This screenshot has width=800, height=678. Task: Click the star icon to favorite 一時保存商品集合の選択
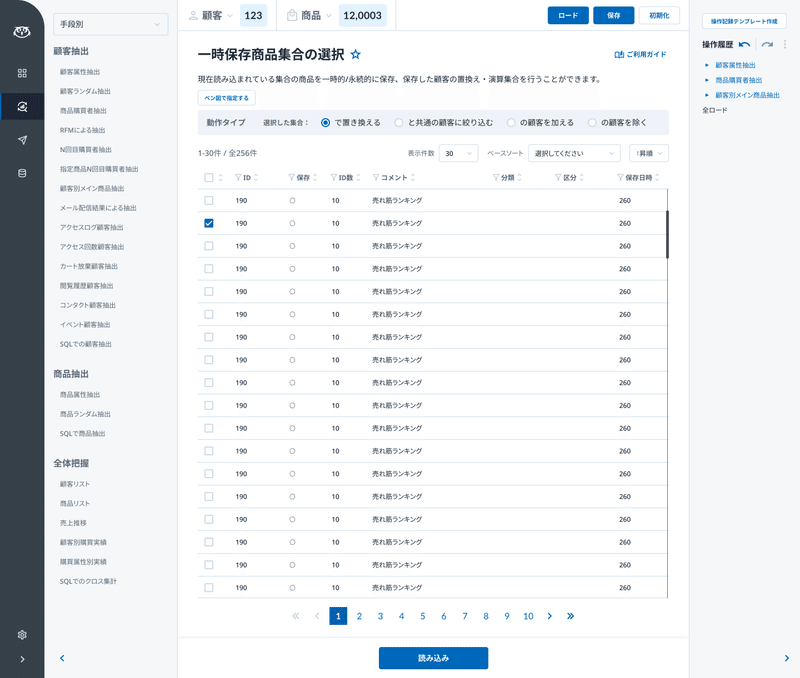tap(357, 54)
